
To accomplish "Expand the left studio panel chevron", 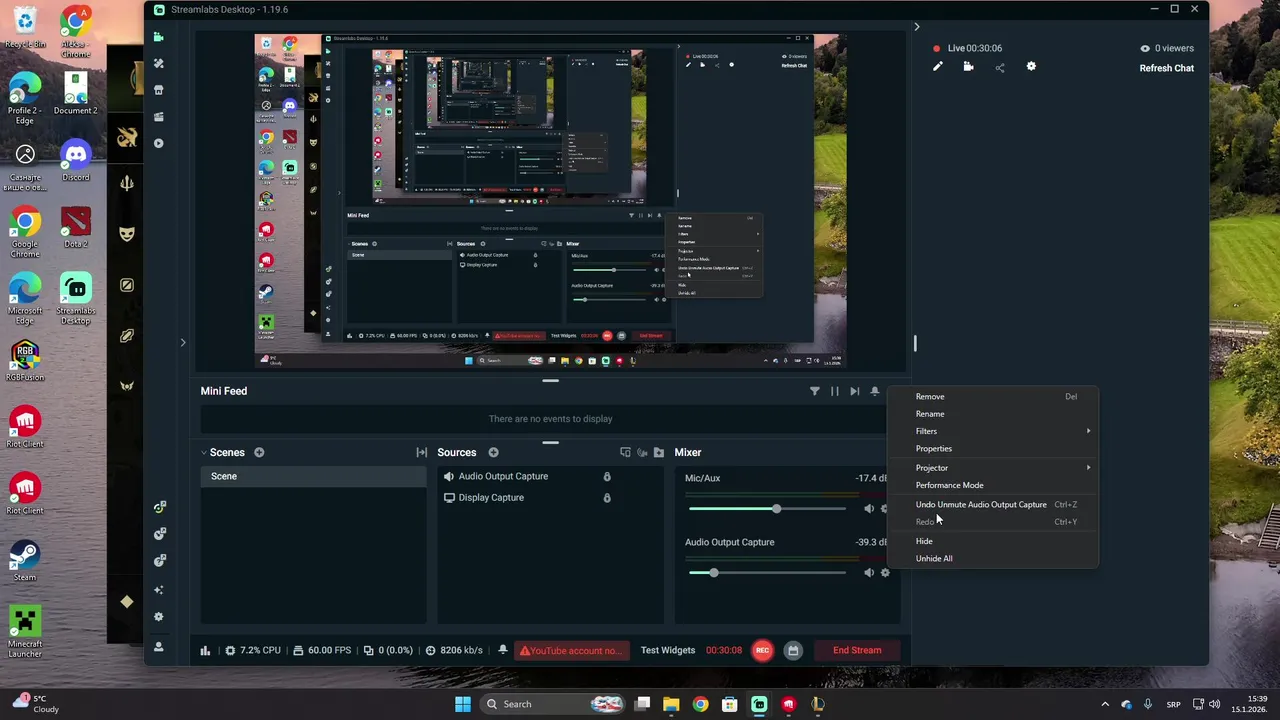I will pyautogui.click(x=183, y=343).
